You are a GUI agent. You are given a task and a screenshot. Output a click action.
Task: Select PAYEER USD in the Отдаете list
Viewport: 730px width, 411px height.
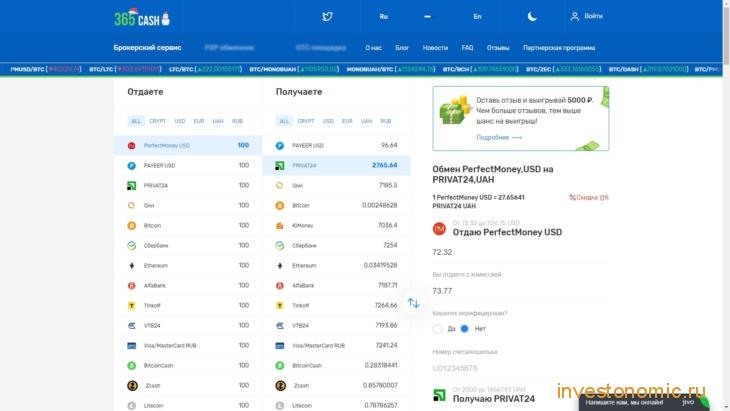[188, 166]
